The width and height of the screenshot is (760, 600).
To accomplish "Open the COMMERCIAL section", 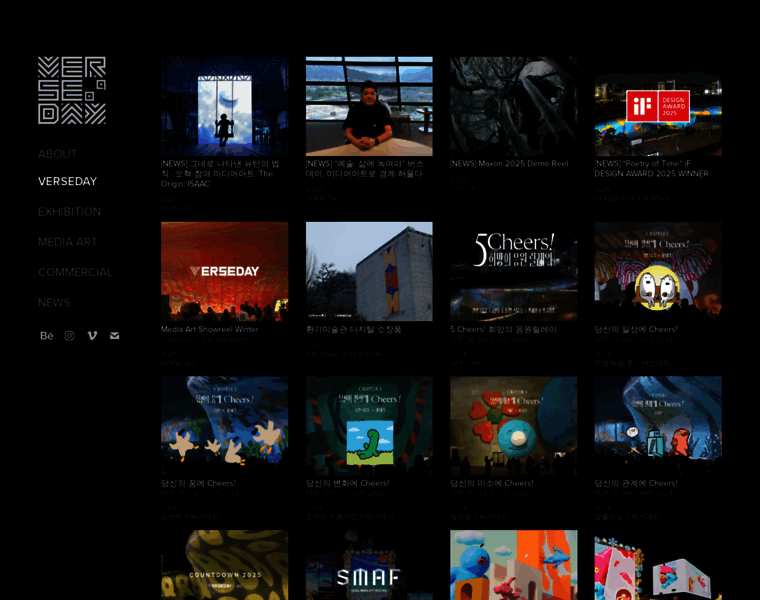I will pos(75,272).
